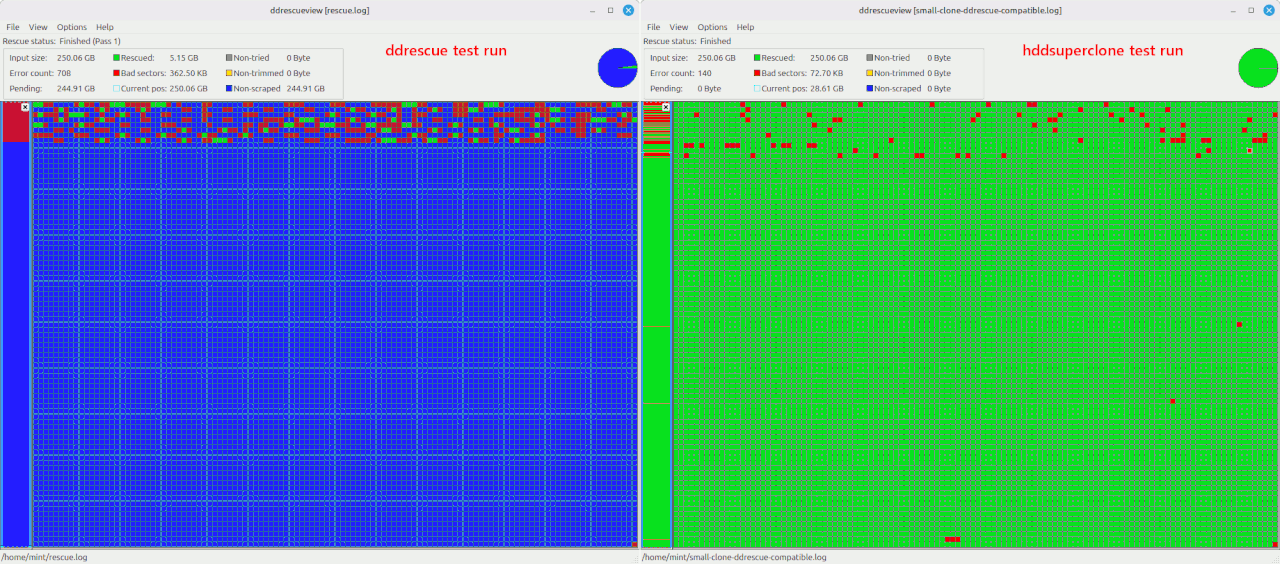Image resolution: width=1280 pixels, height=564 pixels.
Task: Click yellow Non-trimmed legend square in small-clone window
Action: click(869, 73)
